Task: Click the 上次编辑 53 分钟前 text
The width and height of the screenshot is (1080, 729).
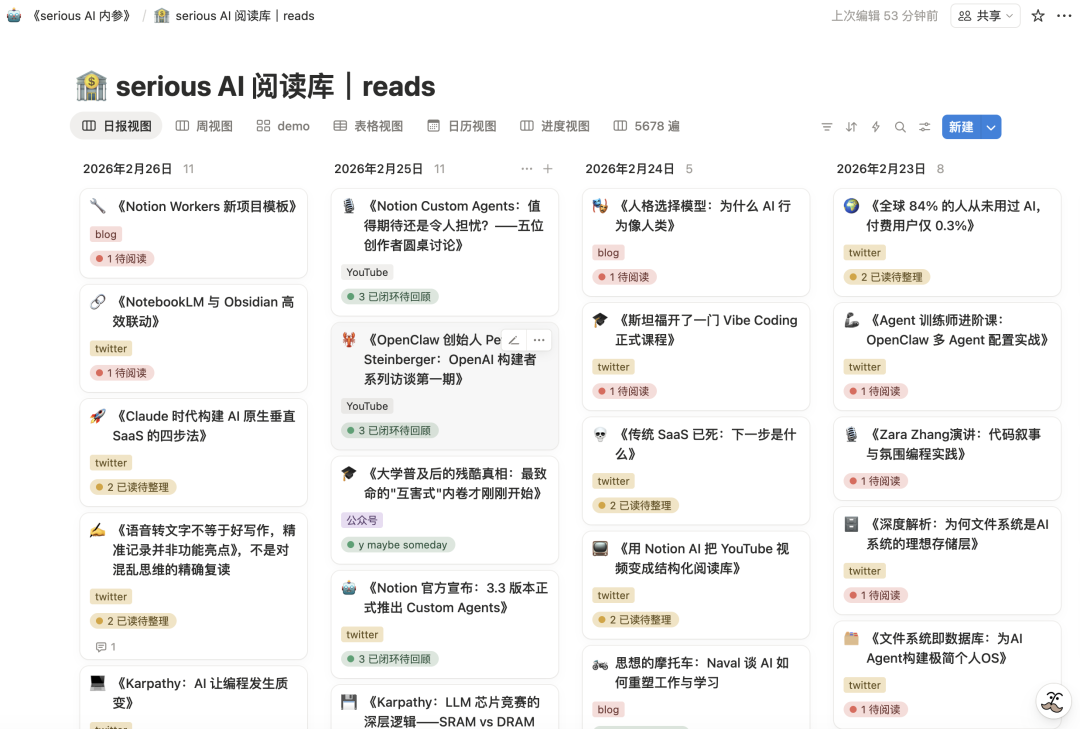Action: 884,16
